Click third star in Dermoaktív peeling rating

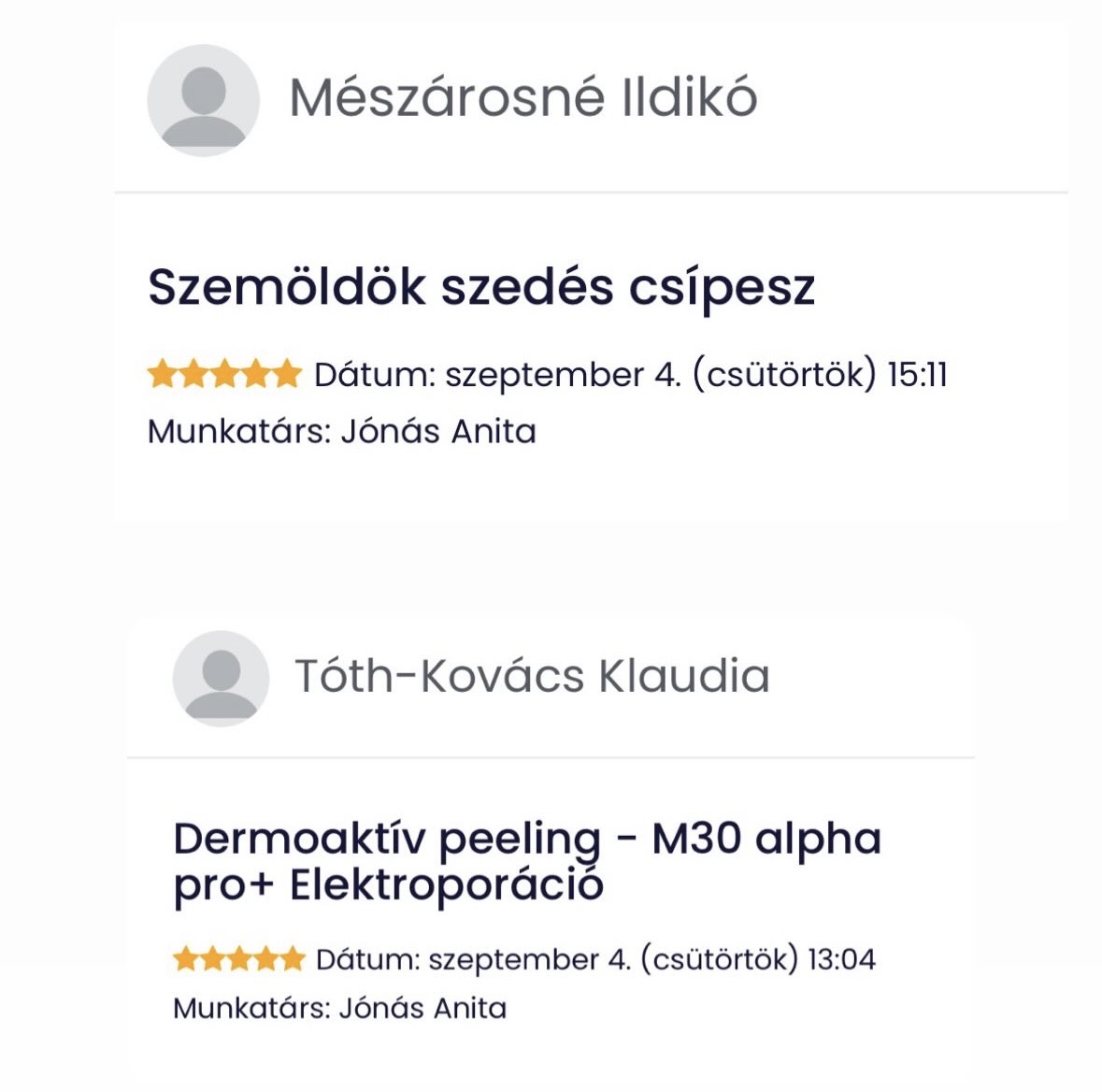[x=239, y=958]
